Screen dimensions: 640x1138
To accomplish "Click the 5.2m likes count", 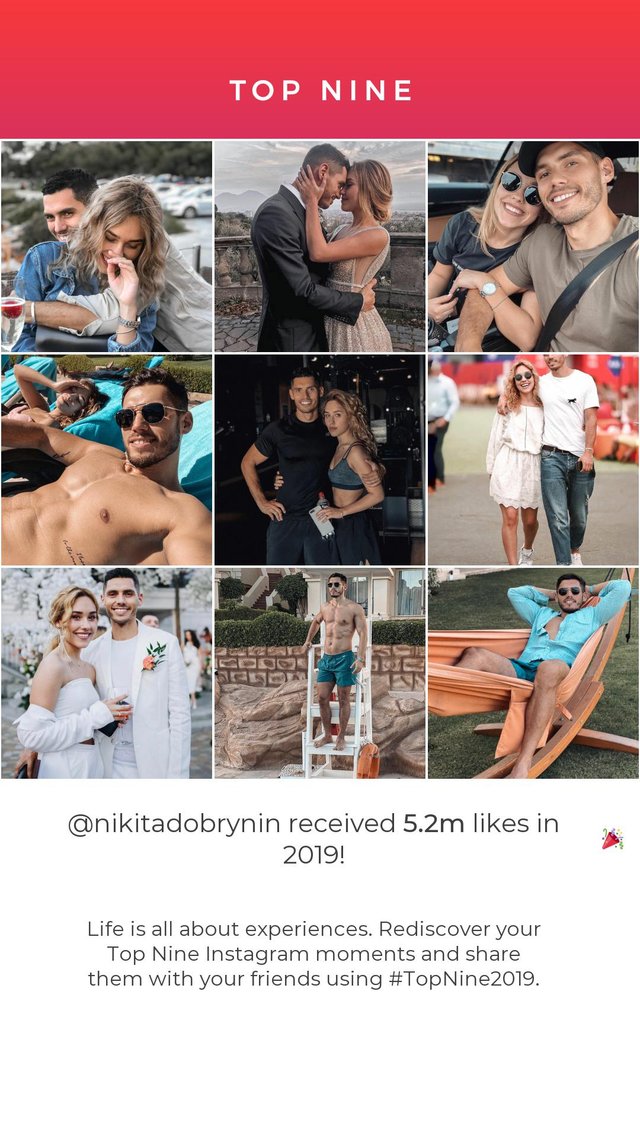I will pos(433,824).
